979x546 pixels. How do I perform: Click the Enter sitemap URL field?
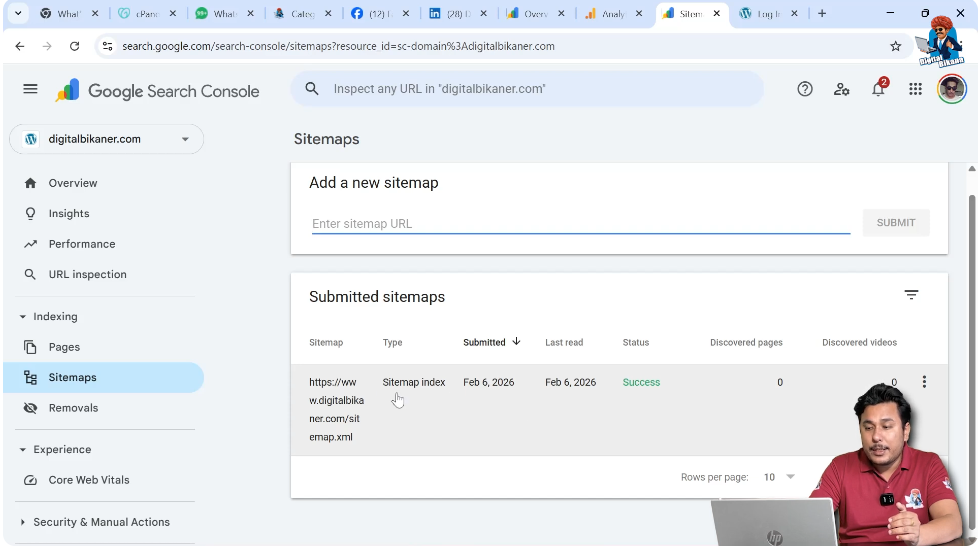pos(581,224)
